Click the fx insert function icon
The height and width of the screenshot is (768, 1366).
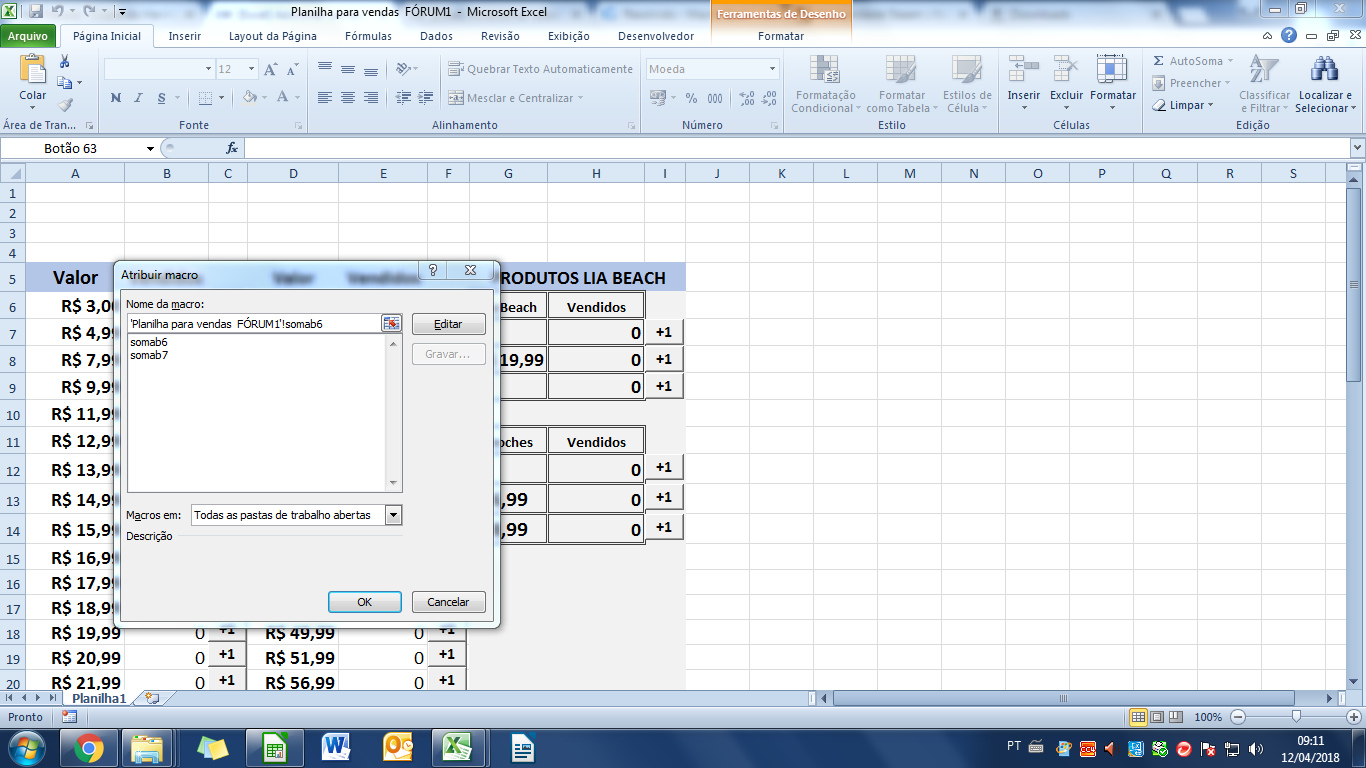point(232,148)
